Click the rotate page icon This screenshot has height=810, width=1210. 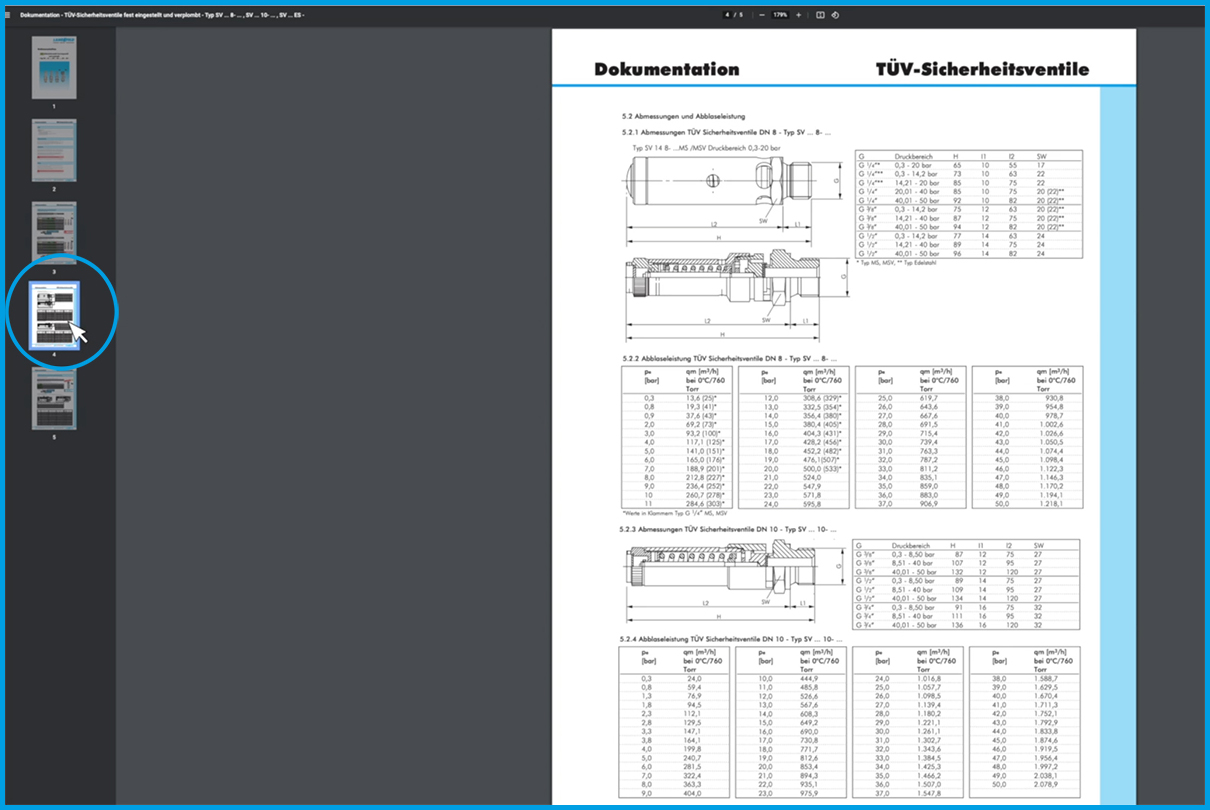835,15
